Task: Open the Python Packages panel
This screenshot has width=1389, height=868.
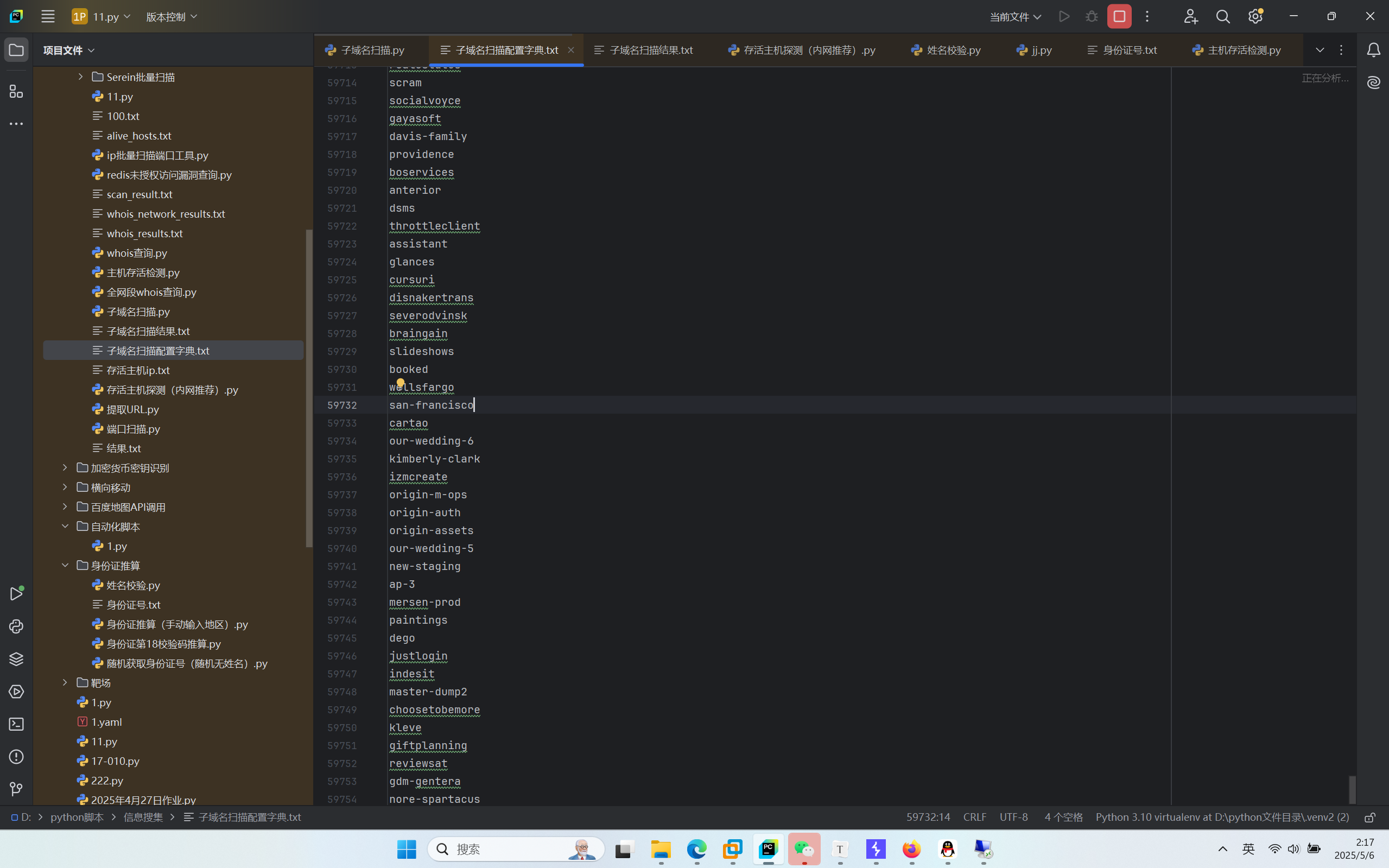Action: coord(16,659)
